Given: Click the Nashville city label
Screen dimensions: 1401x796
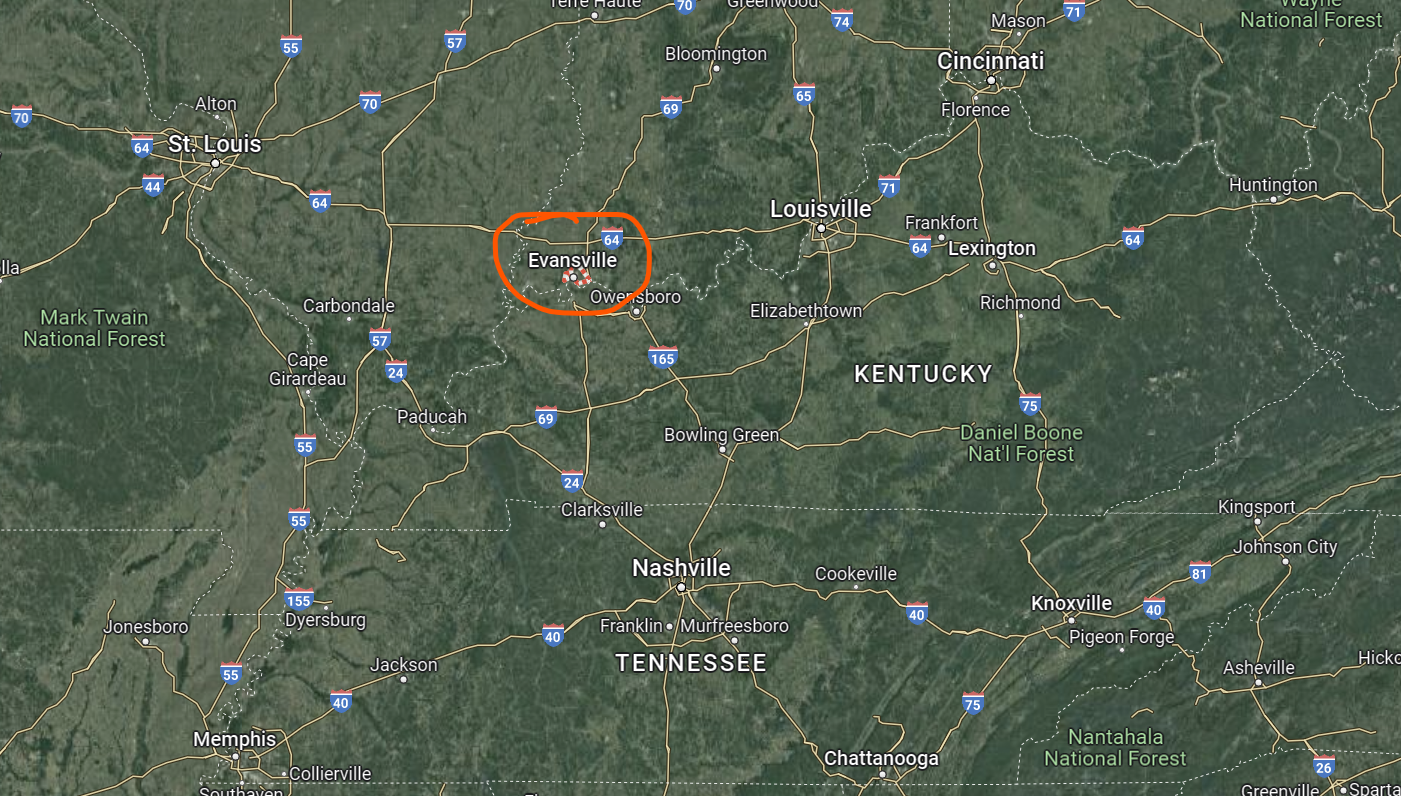Looking at the screenshot, I should point(681,568).
